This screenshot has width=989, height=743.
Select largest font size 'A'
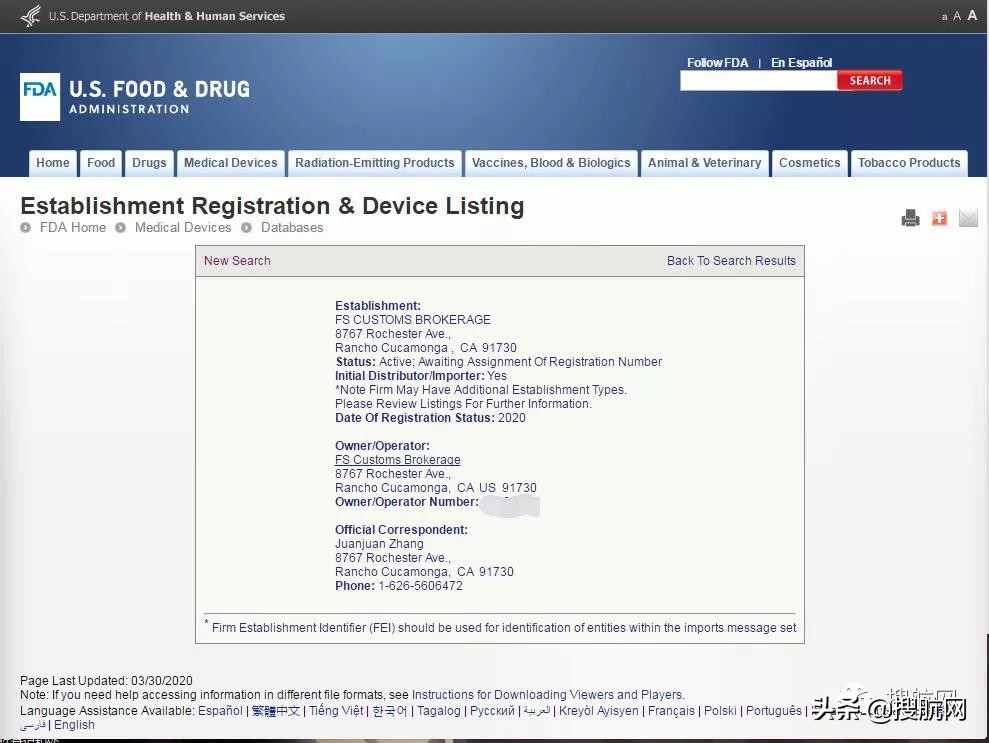(x=973, y=15)
